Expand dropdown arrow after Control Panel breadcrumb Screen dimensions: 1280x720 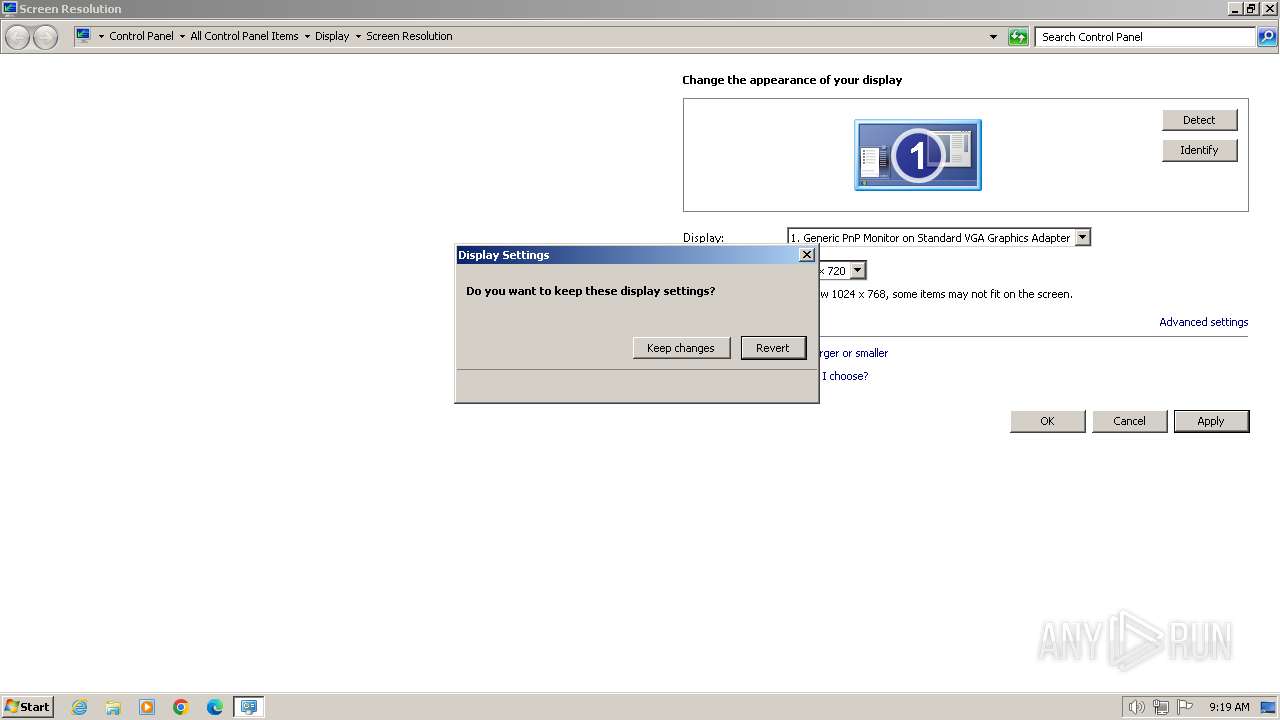pos(182,37)
